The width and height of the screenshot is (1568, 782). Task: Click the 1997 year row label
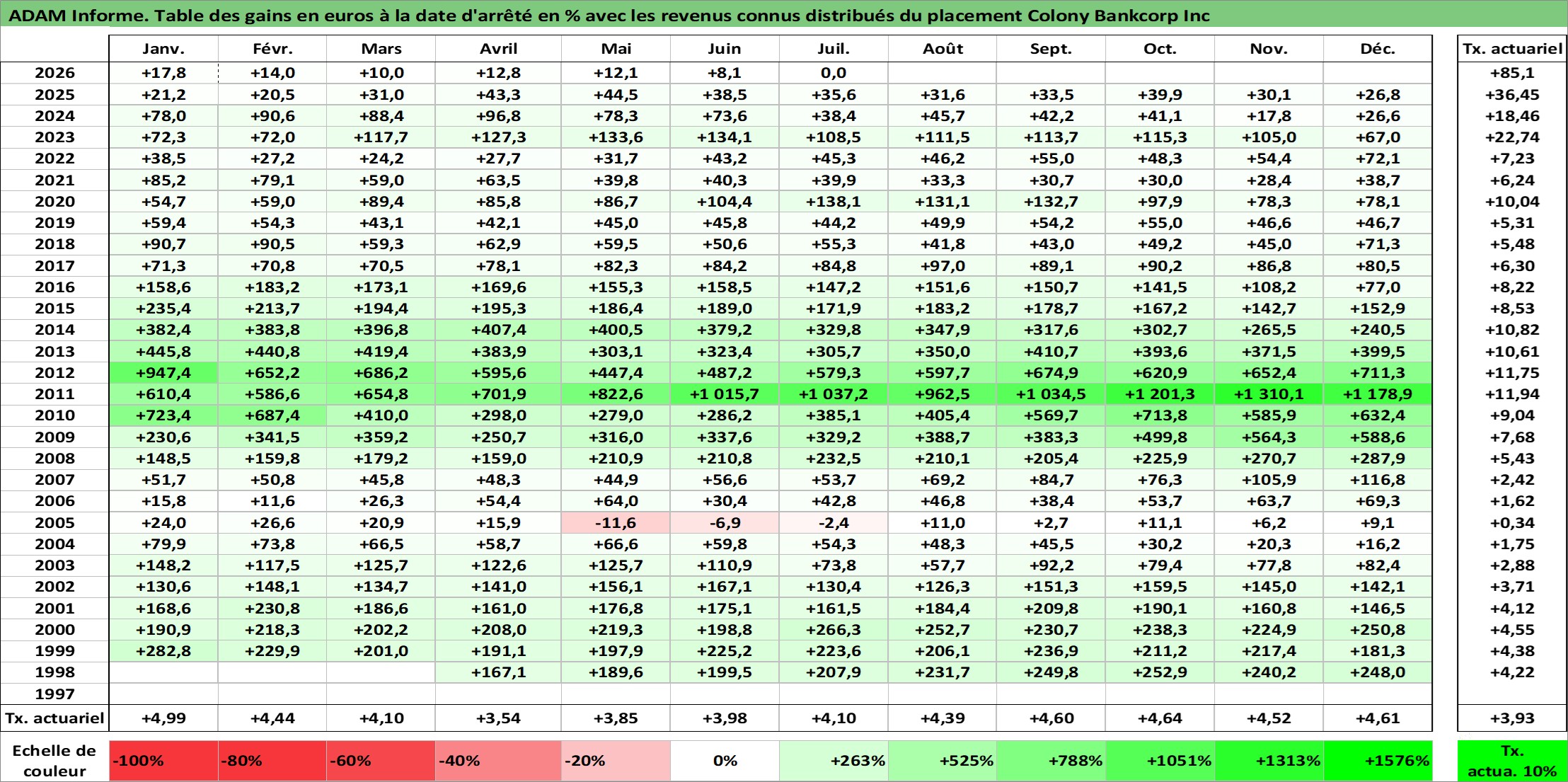click(x=54, y=694)
